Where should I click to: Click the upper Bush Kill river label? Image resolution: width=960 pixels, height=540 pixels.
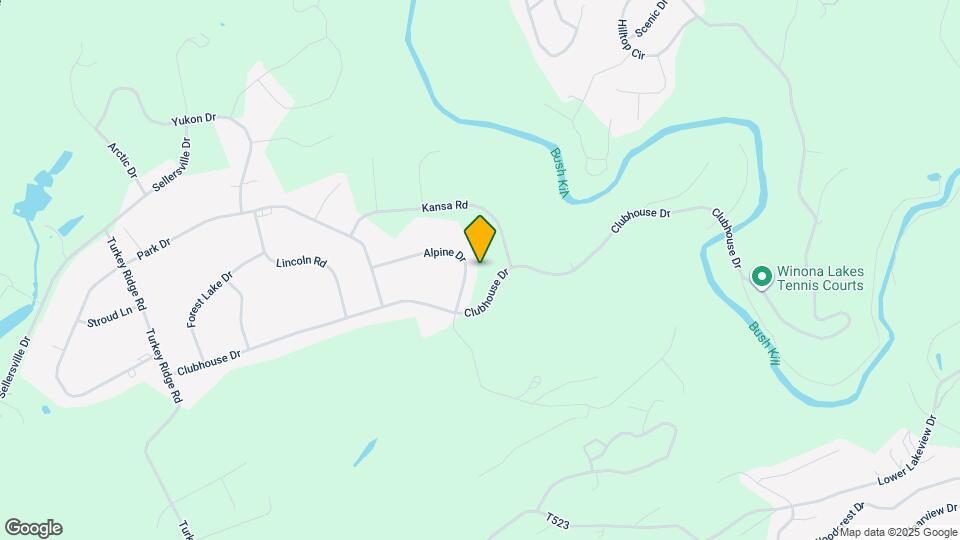point(560,173)
